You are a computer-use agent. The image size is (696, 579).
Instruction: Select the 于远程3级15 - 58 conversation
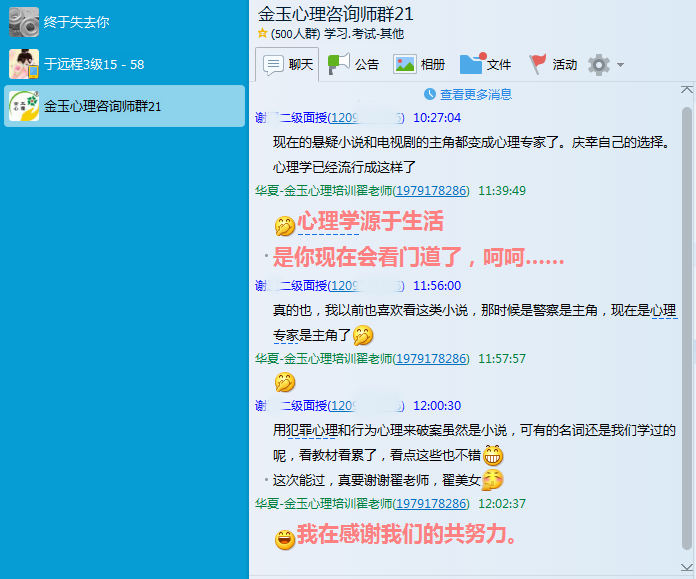pyautogui.click(x=94, y=64)
